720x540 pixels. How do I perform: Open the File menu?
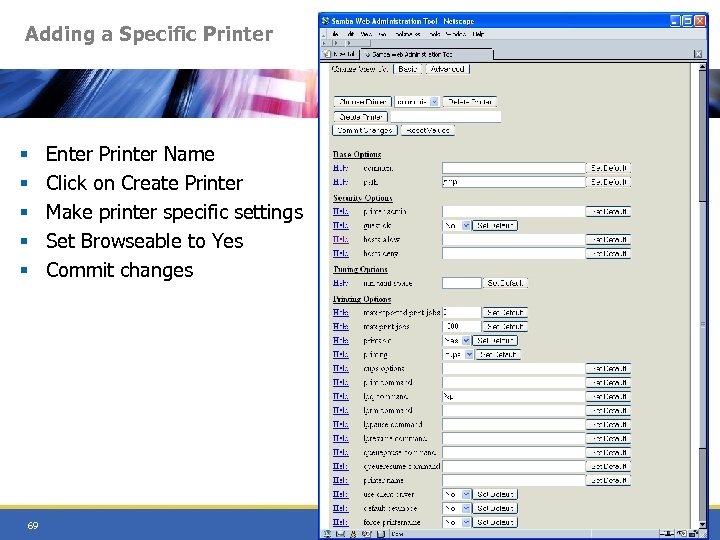click(336, 34)
